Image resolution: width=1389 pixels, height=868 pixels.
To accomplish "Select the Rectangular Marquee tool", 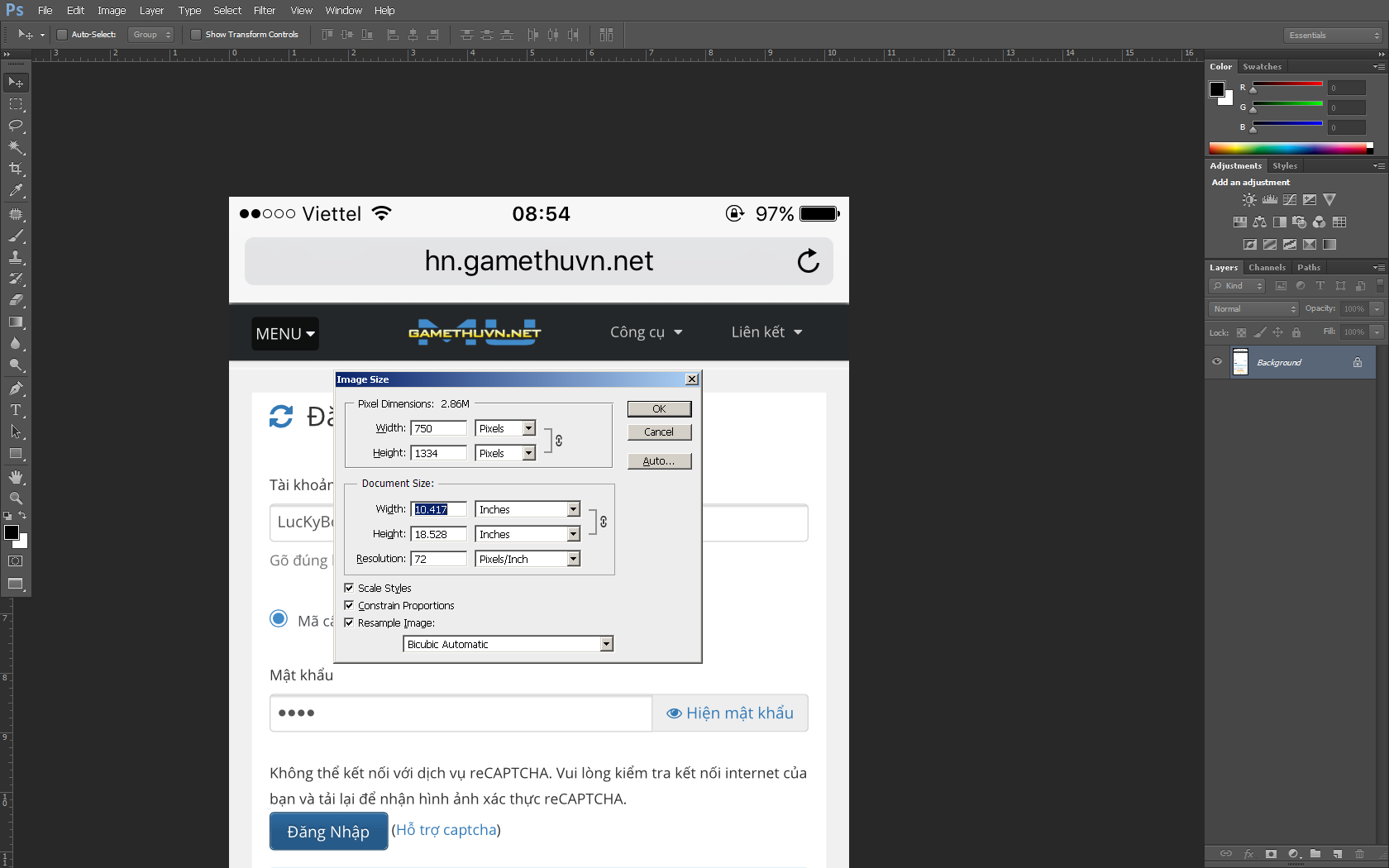I will (16, 104).
